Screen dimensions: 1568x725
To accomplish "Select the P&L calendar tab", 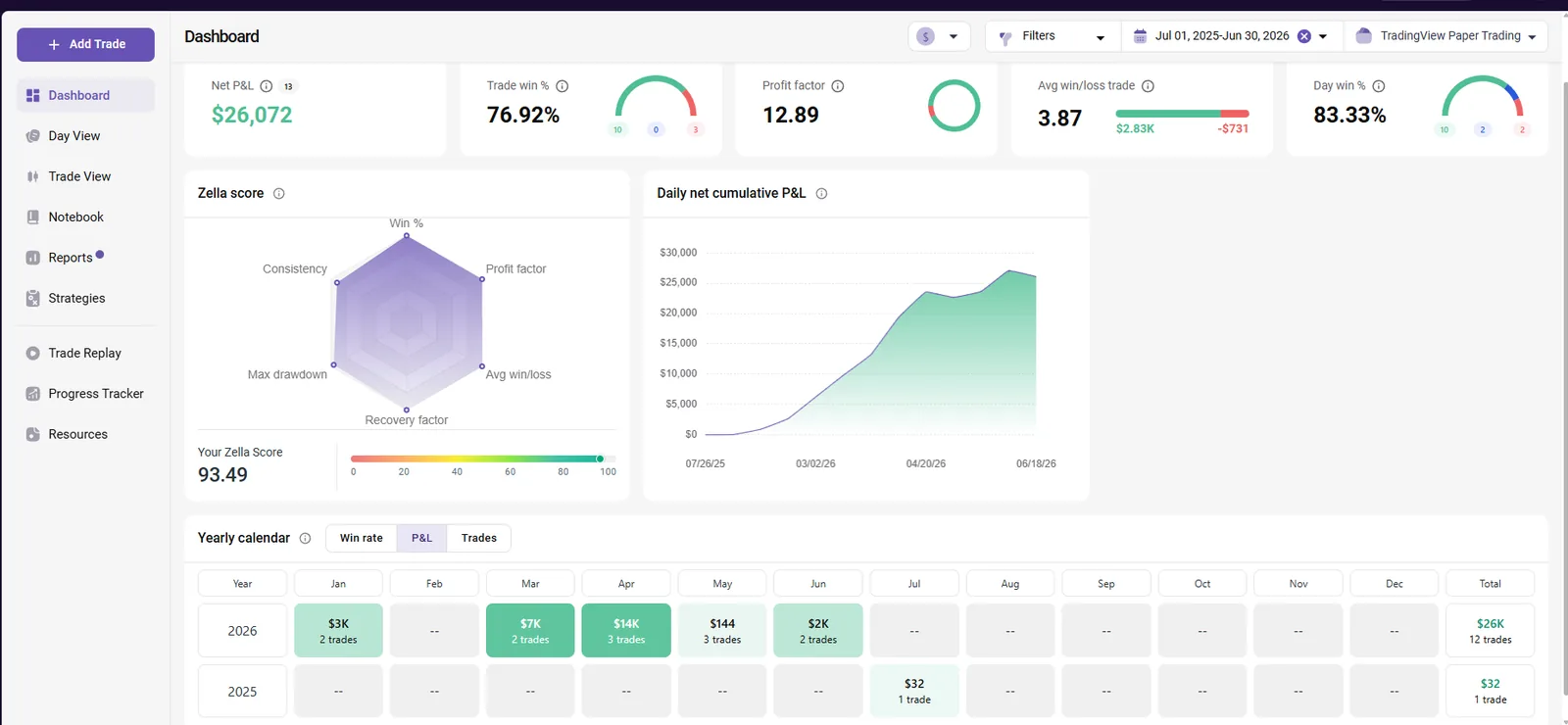I will coord(422,538).
